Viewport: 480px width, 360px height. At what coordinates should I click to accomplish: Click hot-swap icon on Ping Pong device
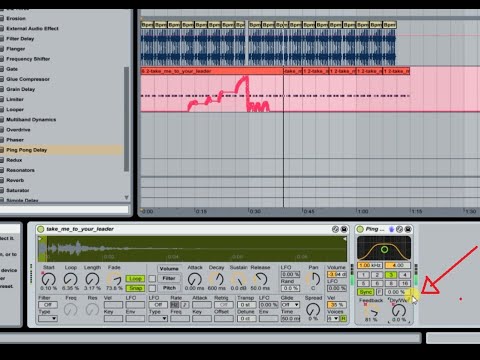click(x=399, y=229)
